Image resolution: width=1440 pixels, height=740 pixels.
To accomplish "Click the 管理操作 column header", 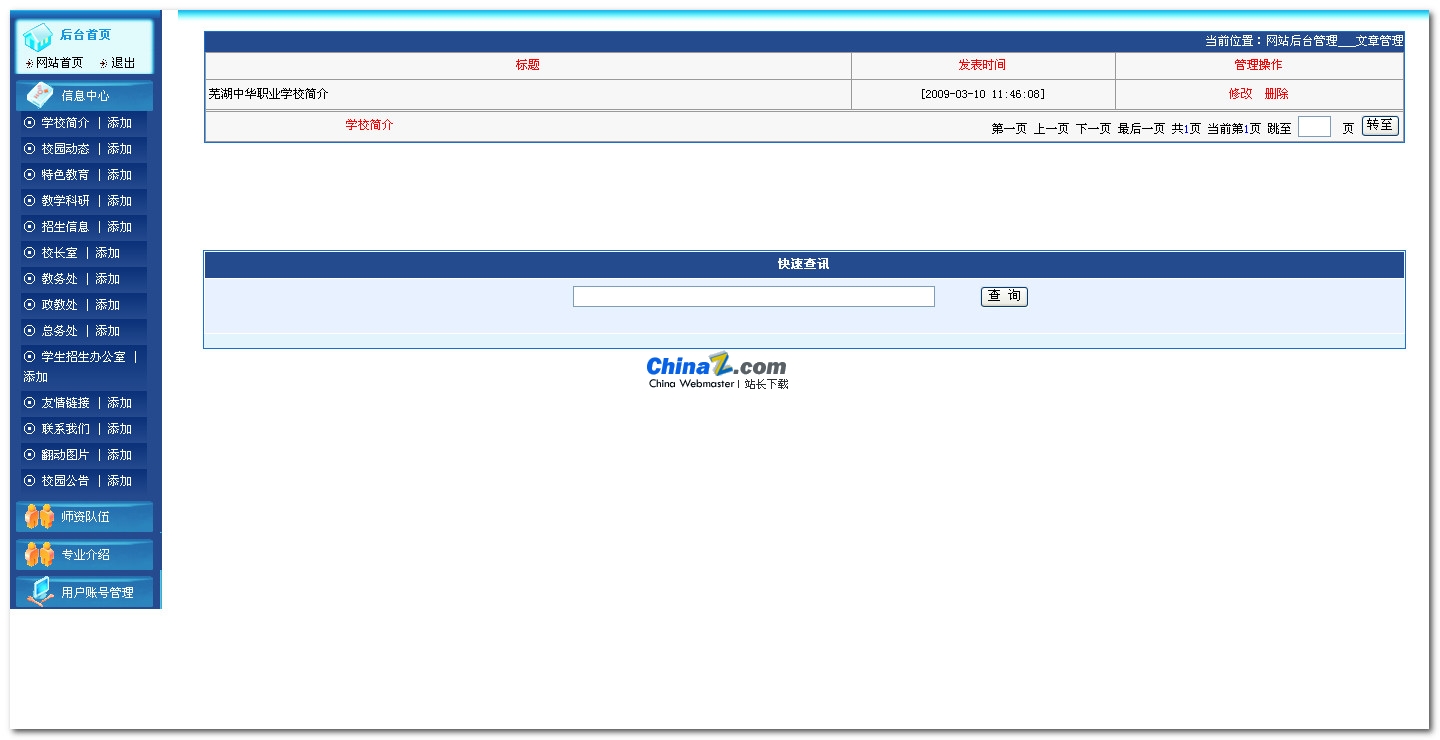I will tap(1258, 65).
